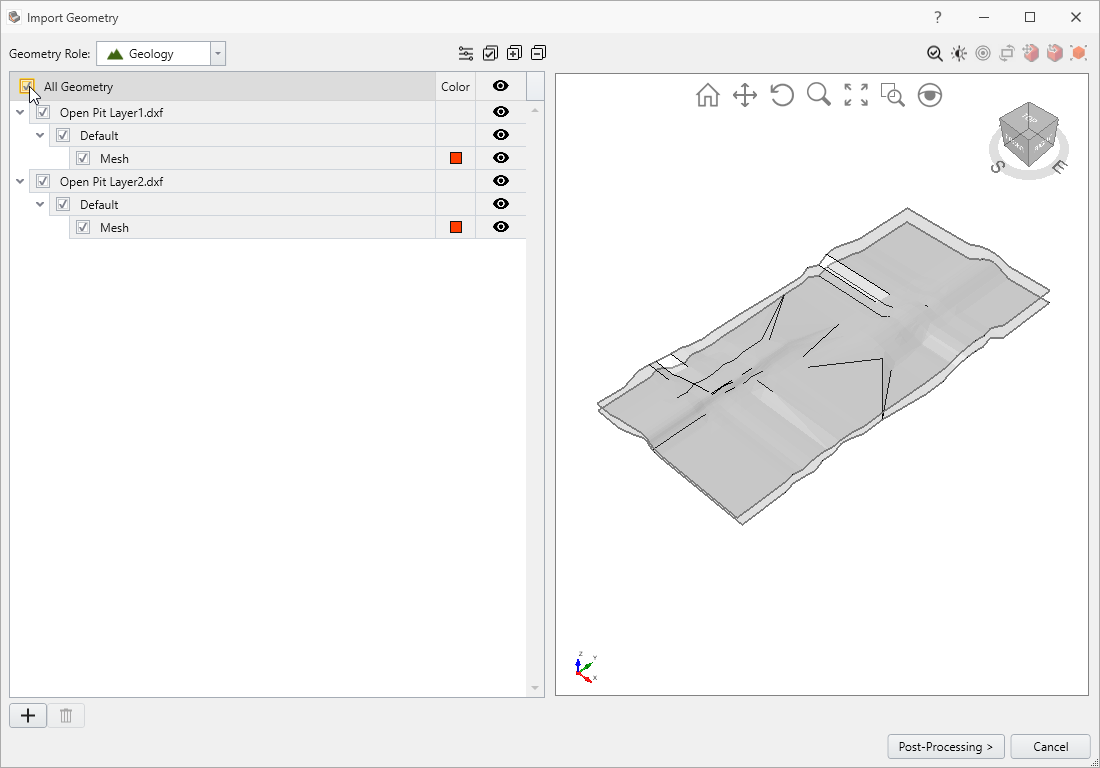Click the concentric circles target icon
This screenshot has width=1100, height=768.
pos(983,53)
